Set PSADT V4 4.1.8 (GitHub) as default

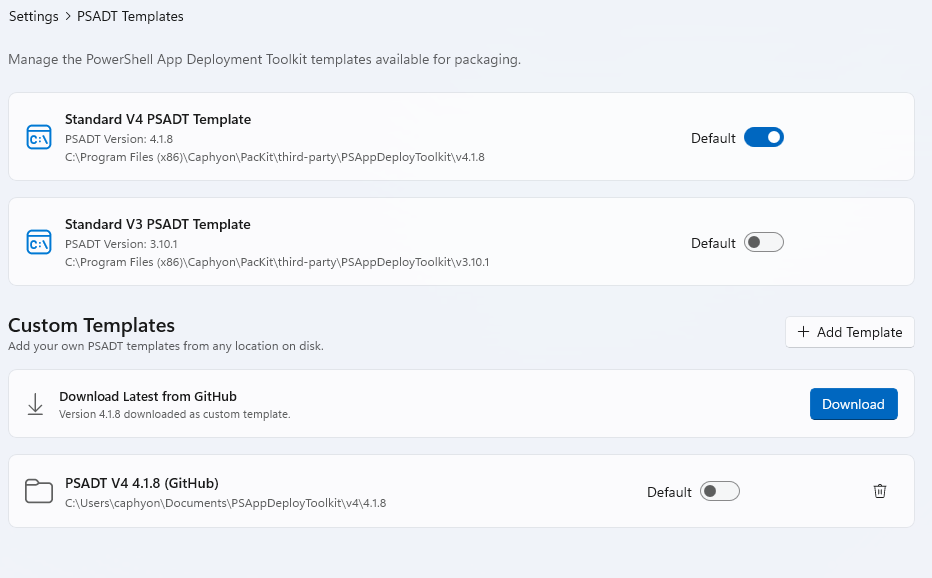coord(720,491)
